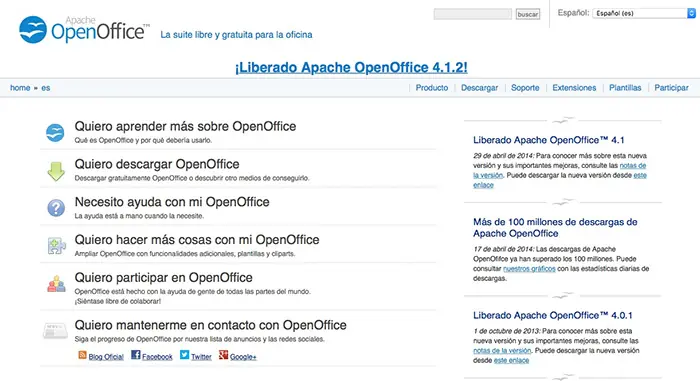The width and height of the screenshot is (700, 381).
Task: Click the 'Twitter' text link
Action: point(201,357)
